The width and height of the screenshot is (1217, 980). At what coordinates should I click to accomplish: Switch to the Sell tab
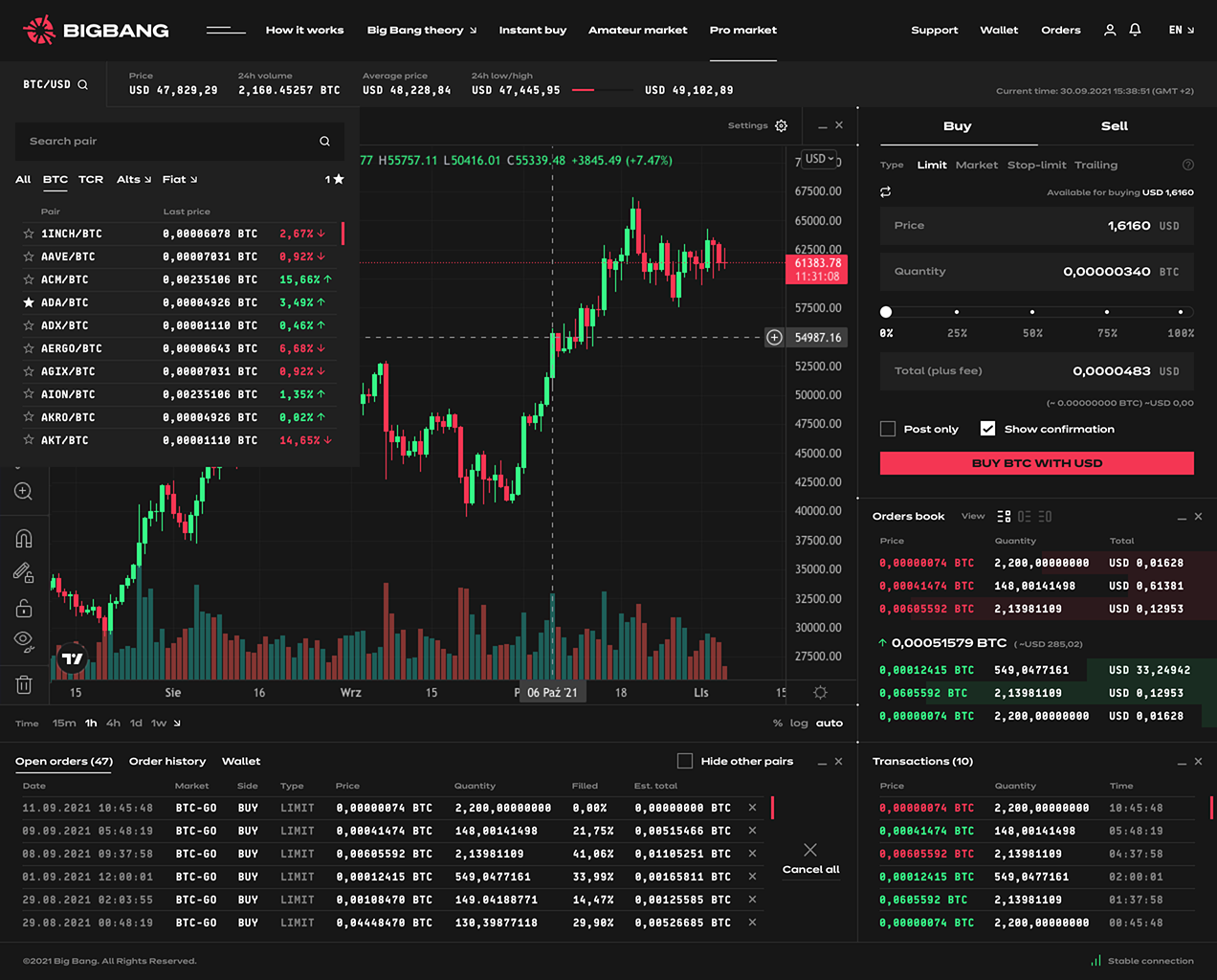[1115, 126]
